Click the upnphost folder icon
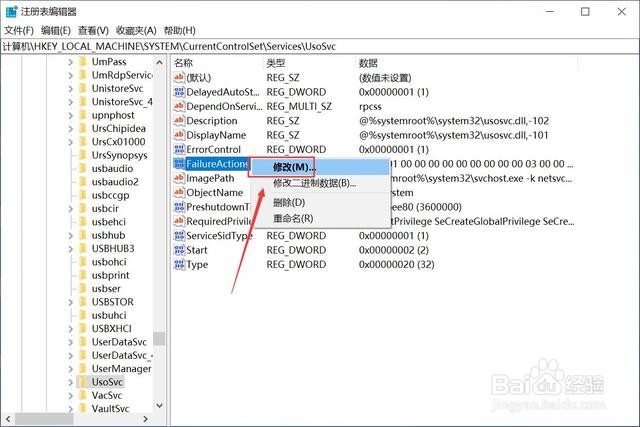The height and width of the screenshot is (427, 640). pos(83,115)
